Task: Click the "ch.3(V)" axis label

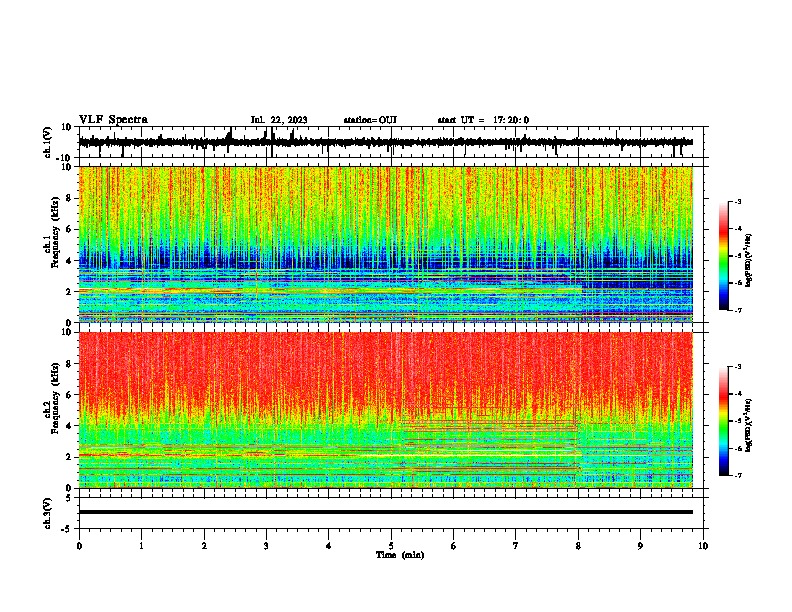Action: tap(48, 513)
